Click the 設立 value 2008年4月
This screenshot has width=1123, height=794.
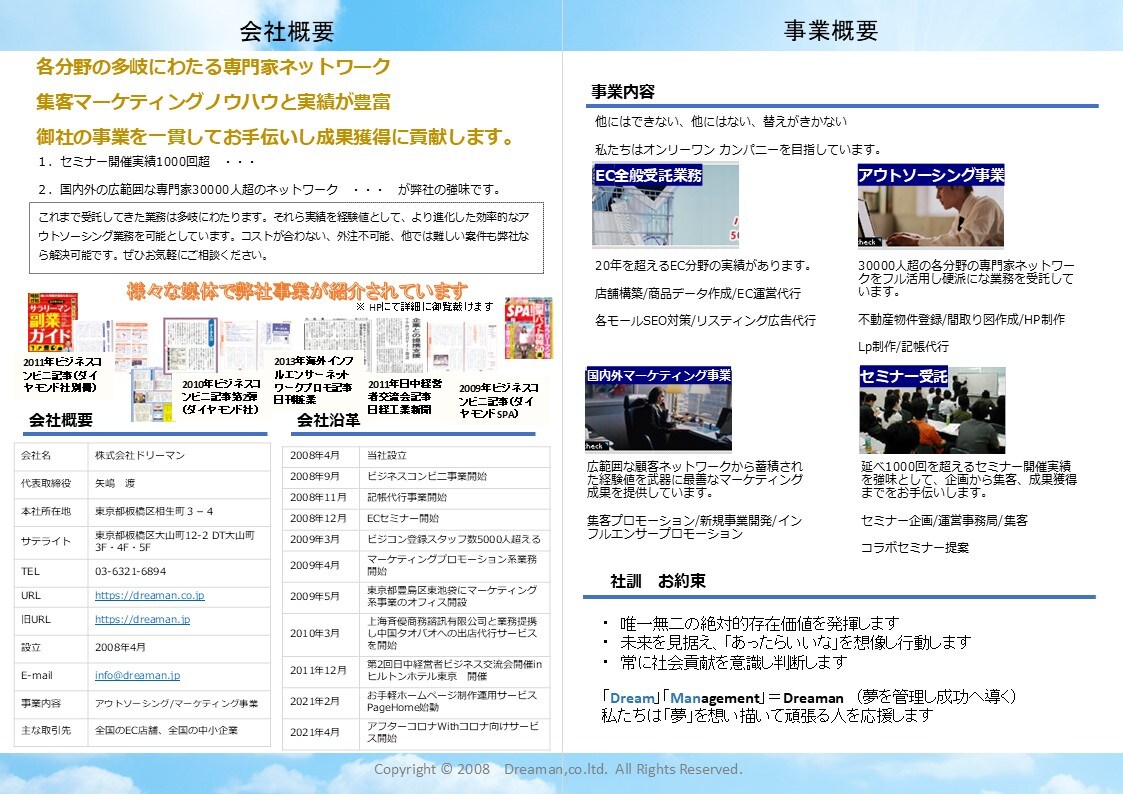(120, 647)
